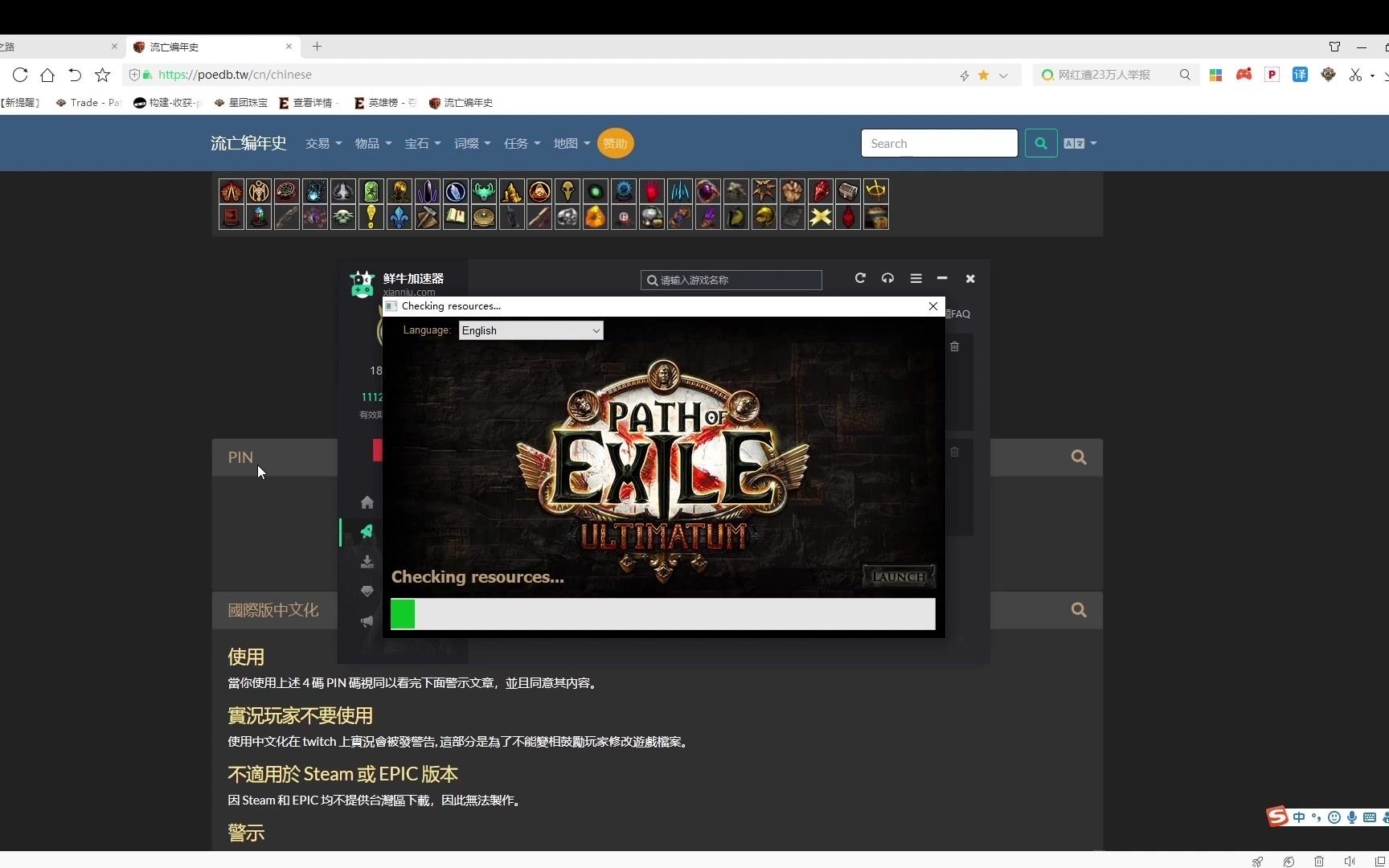Select the rocket icon in accelerator sidebar

[x=367, y=531]
